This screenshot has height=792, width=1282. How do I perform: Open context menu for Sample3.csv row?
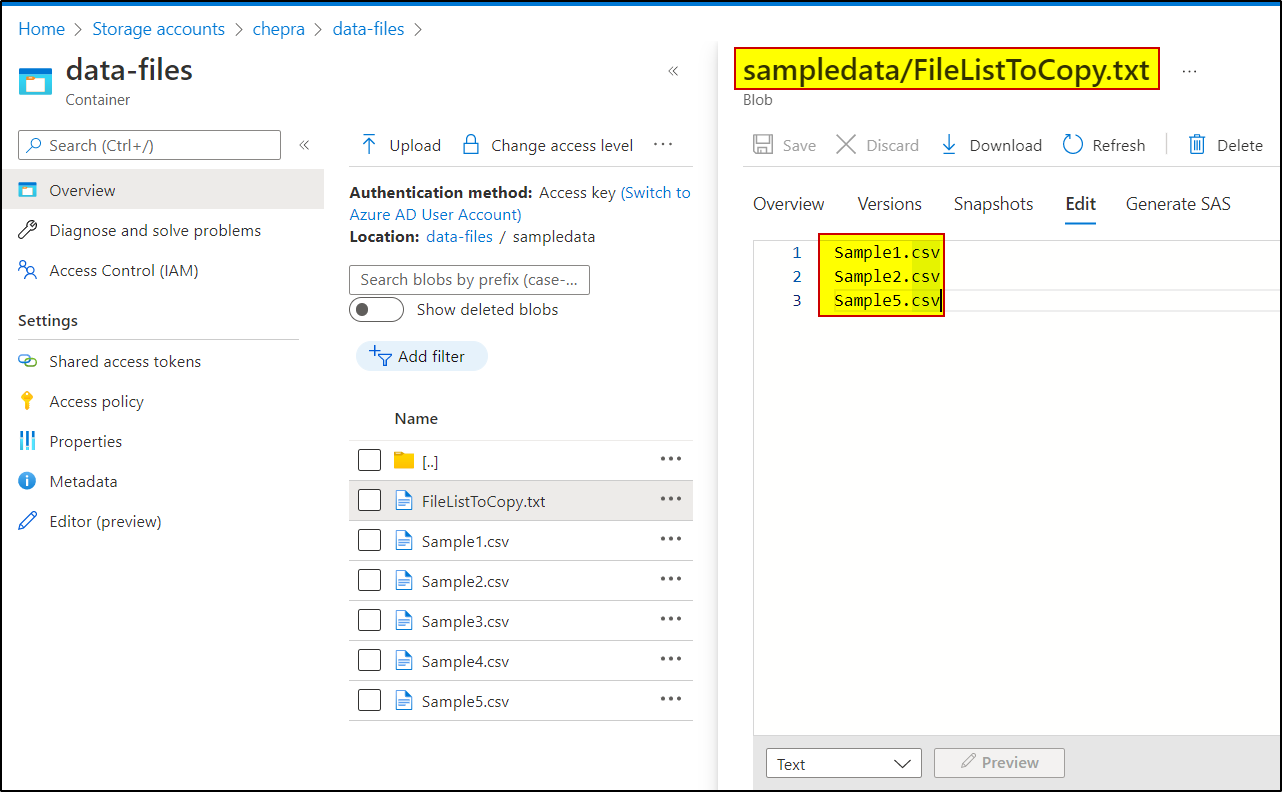click(x=670, y=619)
